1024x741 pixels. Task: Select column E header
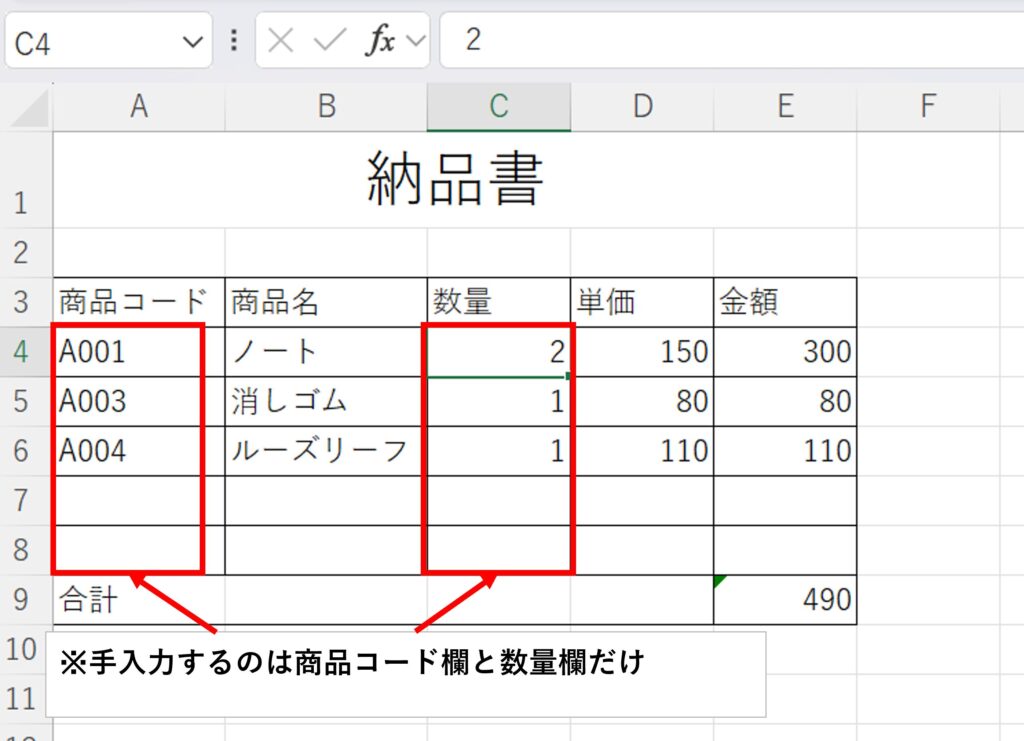coord(786,106)
